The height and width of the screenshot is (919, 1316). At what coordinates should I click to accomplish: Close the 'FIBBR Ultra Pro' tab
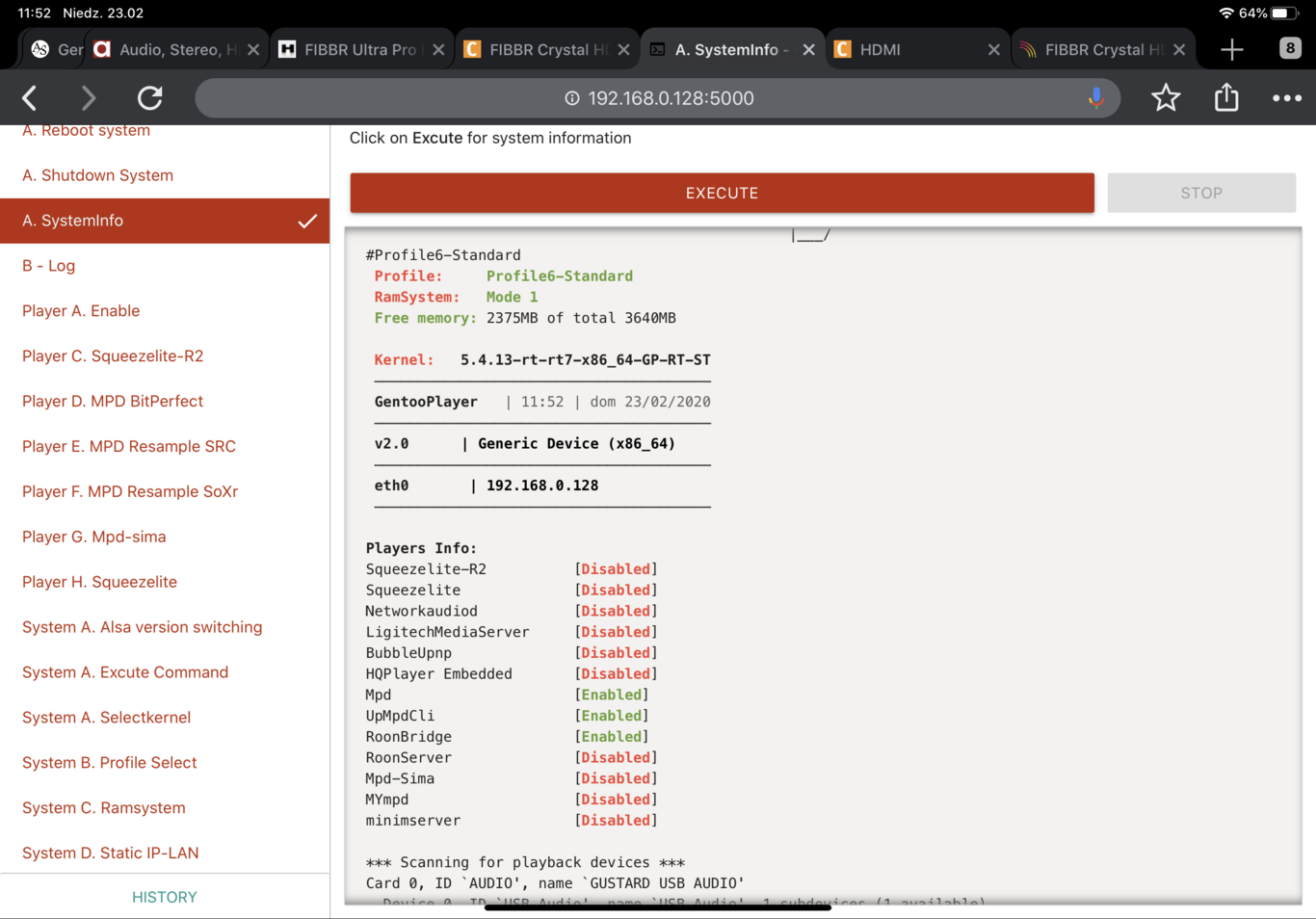tap(438, 49)
